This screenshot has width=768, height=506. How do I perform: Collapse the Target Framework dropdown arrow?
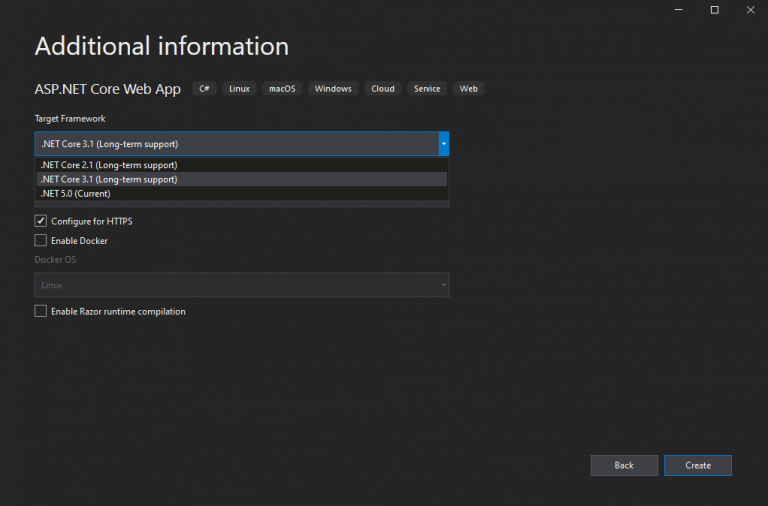[443, 144]
